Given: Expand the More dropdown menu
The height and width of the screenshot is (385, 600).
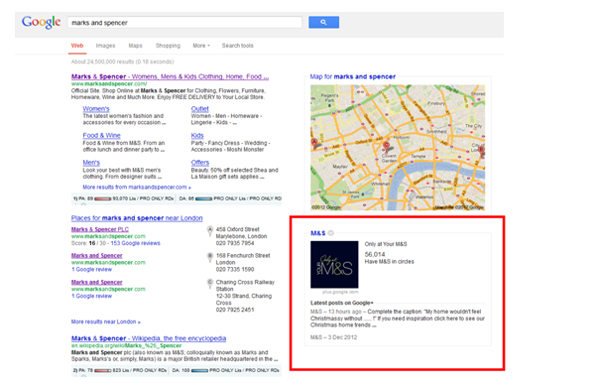Looking at the screenshot, I should (201, 46).
